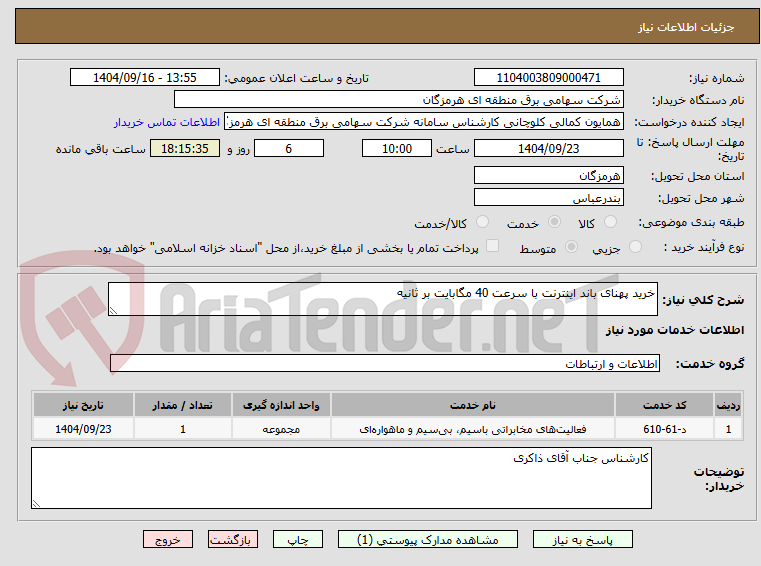Click the table date cell 1404/09/23
The height and width of the screenshot is (566, 761).
[x=83, y=429]
